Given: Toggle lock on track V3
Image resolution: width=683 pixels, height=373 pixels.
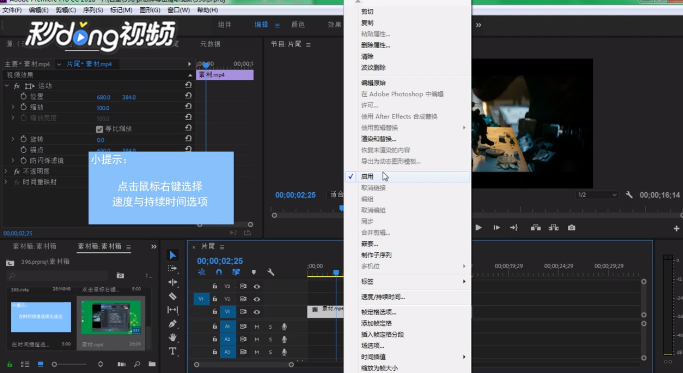Looking at the screenshot, I should pos(215,286).
